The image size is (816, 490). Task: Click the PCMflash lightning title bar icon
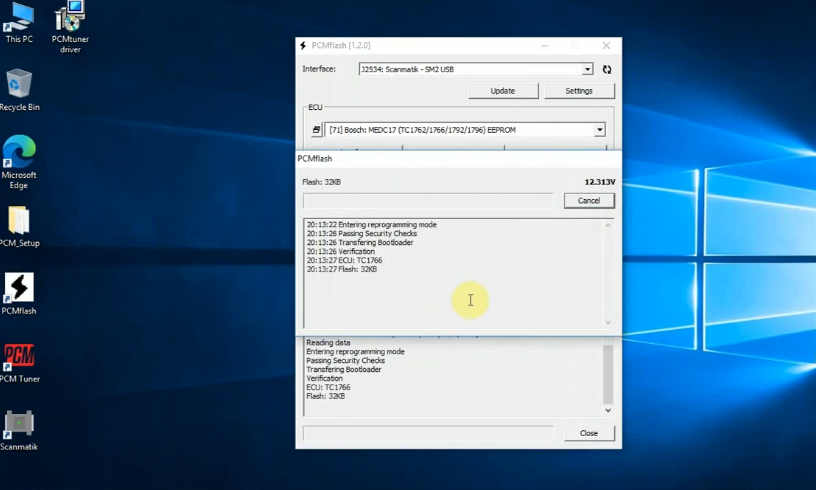(303, 45)
